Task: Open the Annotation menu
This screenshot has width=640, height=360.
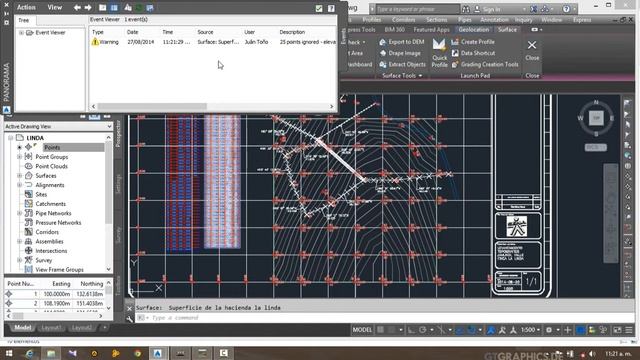Action: [494, 20]
